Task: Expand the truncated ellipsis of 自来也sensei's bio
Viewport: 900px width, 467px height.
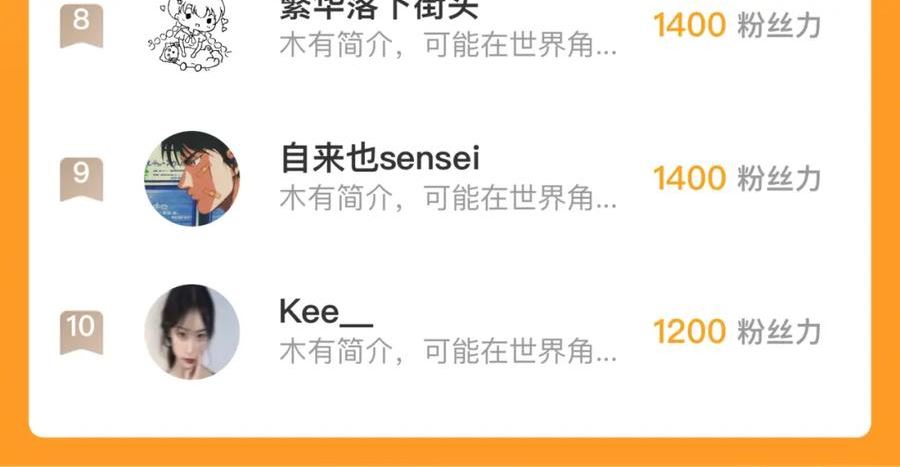Action: [606, 206]
